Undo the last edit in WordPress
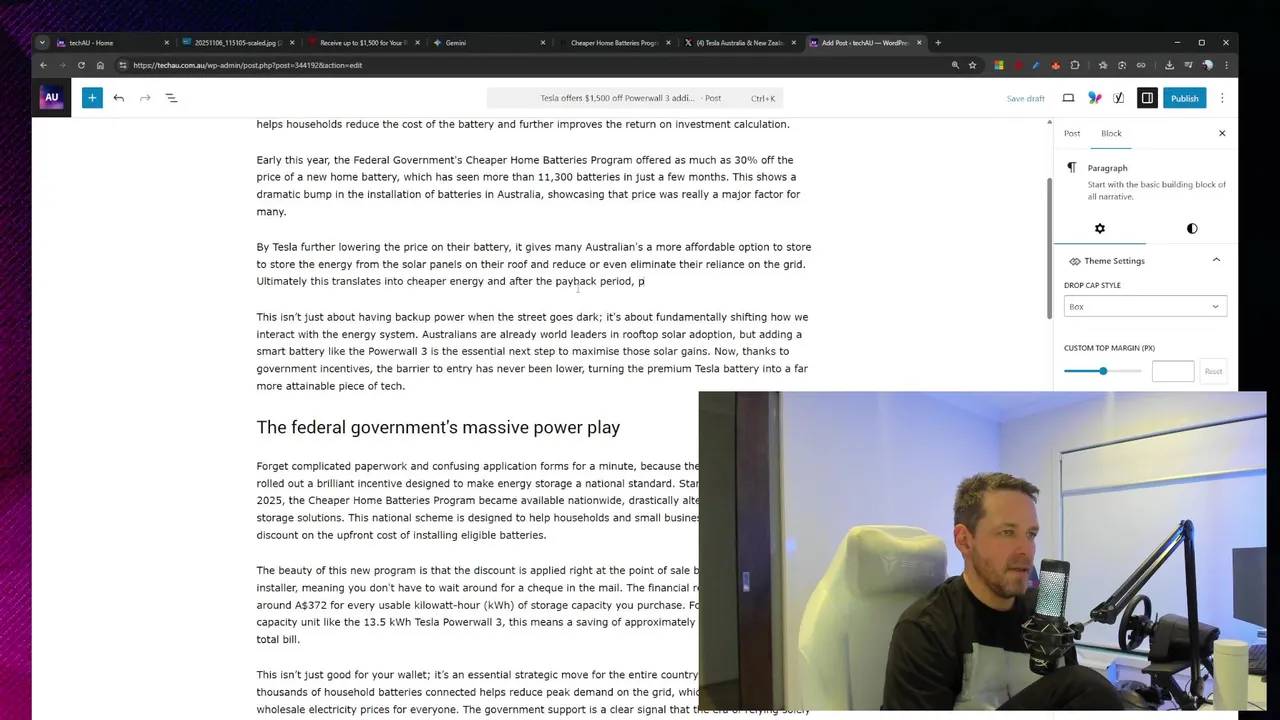The height and width of the screenshot is (720, 1280). [119, 98]
